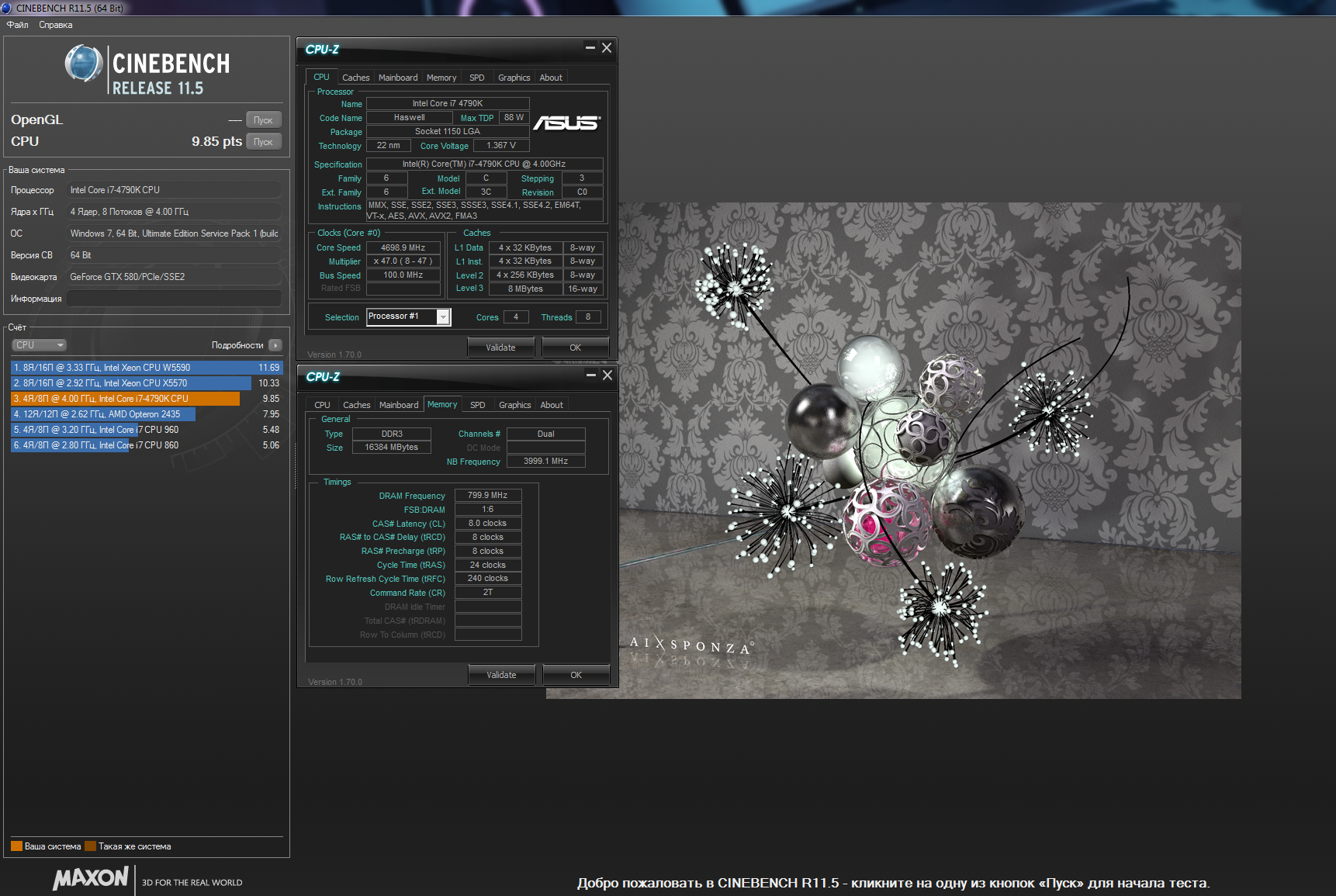This screenshot has width=1336, height=896.
Task: Click the DRAM Frequency value 799.9 MHz
Action: pyautogui.click(x=488, y=495)
